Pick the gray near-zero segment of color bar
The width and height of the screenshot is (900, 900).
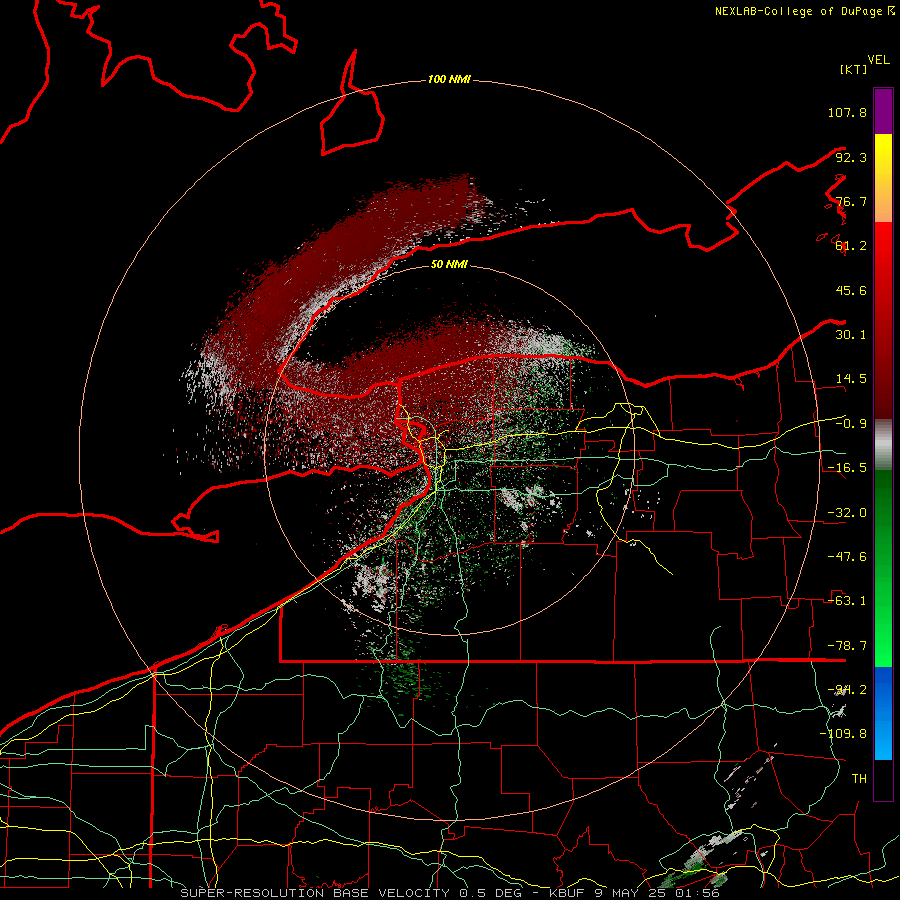coord(883,445)
